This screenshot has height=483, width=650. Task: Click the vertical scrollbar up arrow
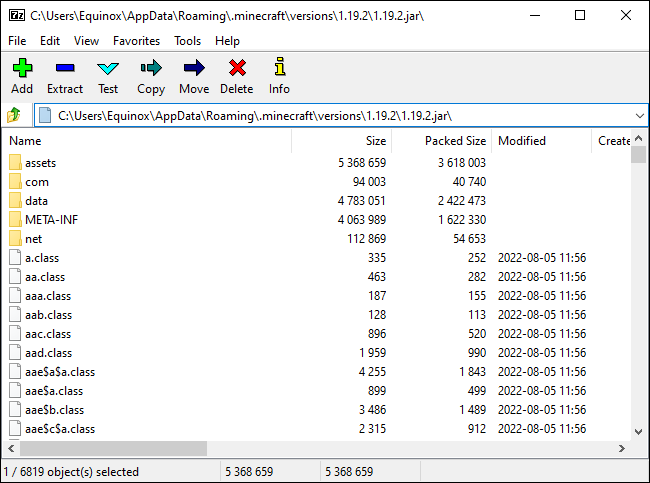(639, 138)
